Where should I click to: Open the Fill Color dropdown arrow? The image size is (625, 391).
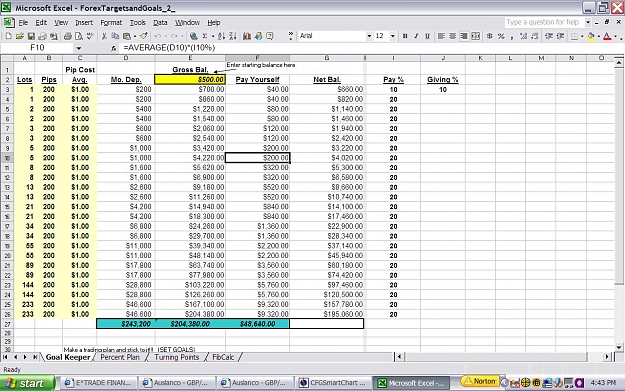click(x=599, y=36)
